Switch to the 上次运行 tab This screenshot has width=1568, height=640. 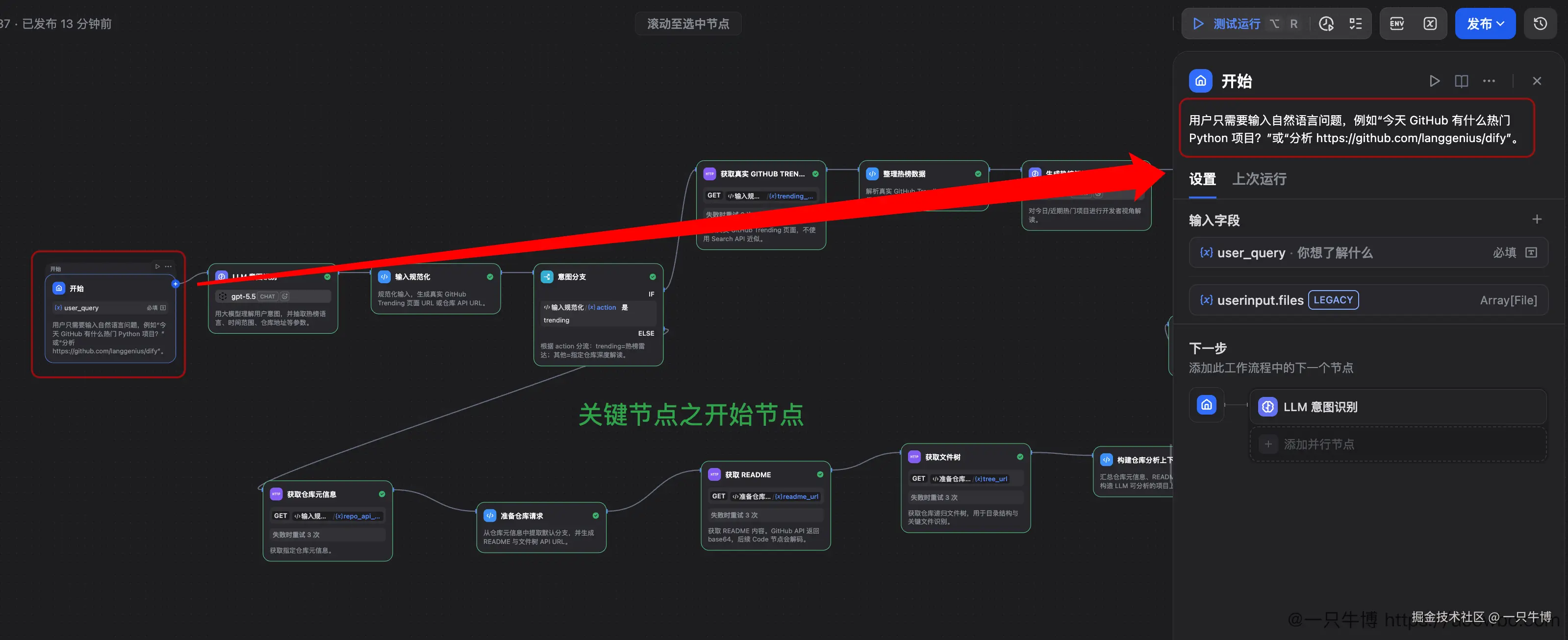(1259, 179)
